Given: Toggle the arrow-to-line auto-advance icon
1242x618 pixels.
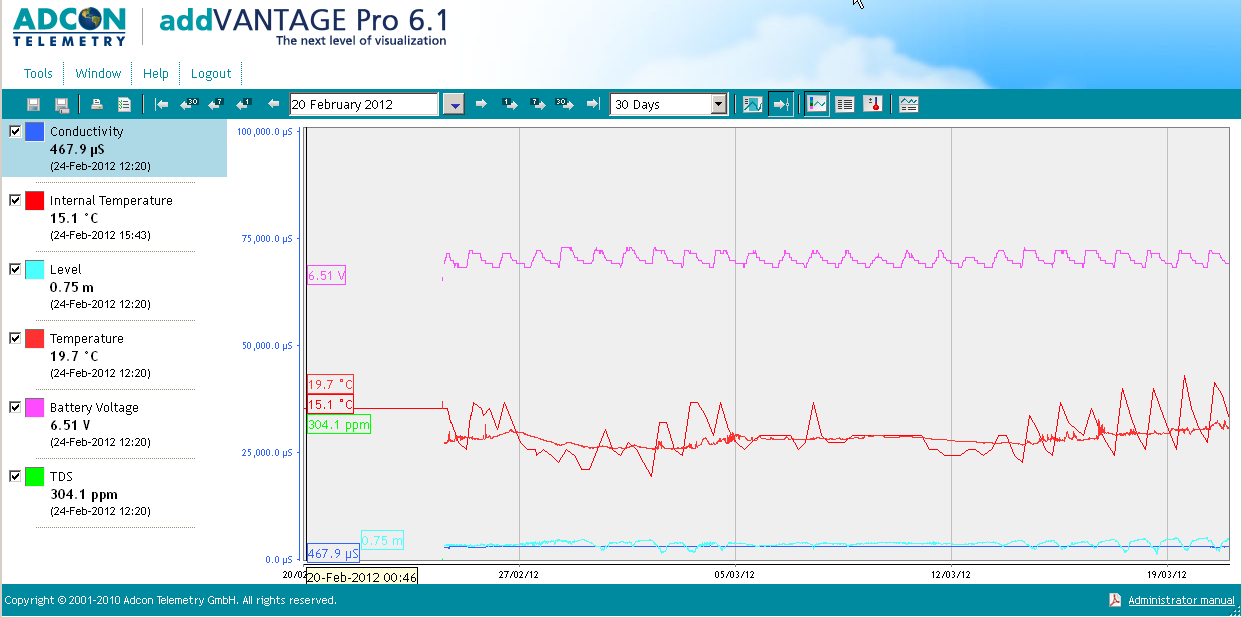Looking at the screenshot, I should click(782, 104).
